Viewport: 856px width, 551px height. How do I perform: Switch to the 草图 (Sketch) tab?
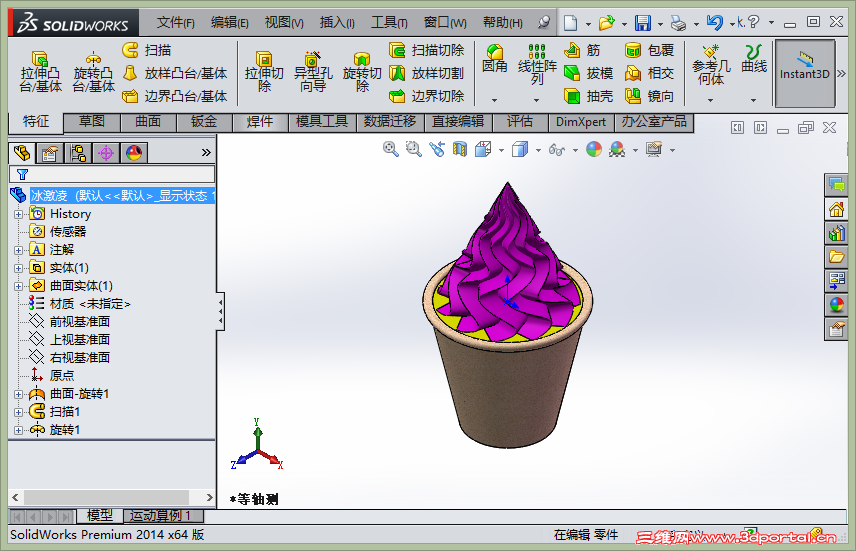[92, 122]
